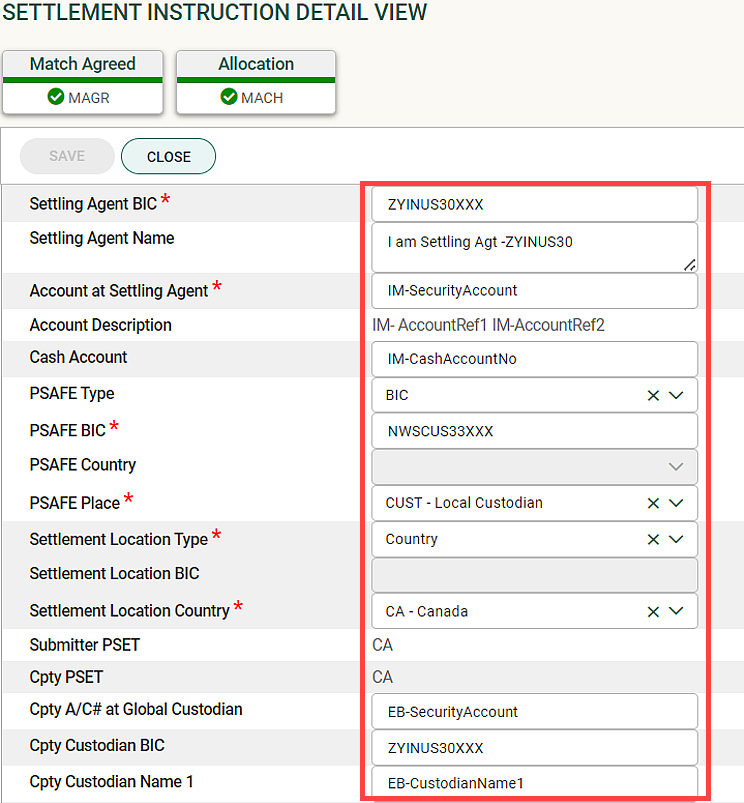Select the Match Agreed status tab
The image size is (744, 803).
pyautogui.click(x=83, y=82)
